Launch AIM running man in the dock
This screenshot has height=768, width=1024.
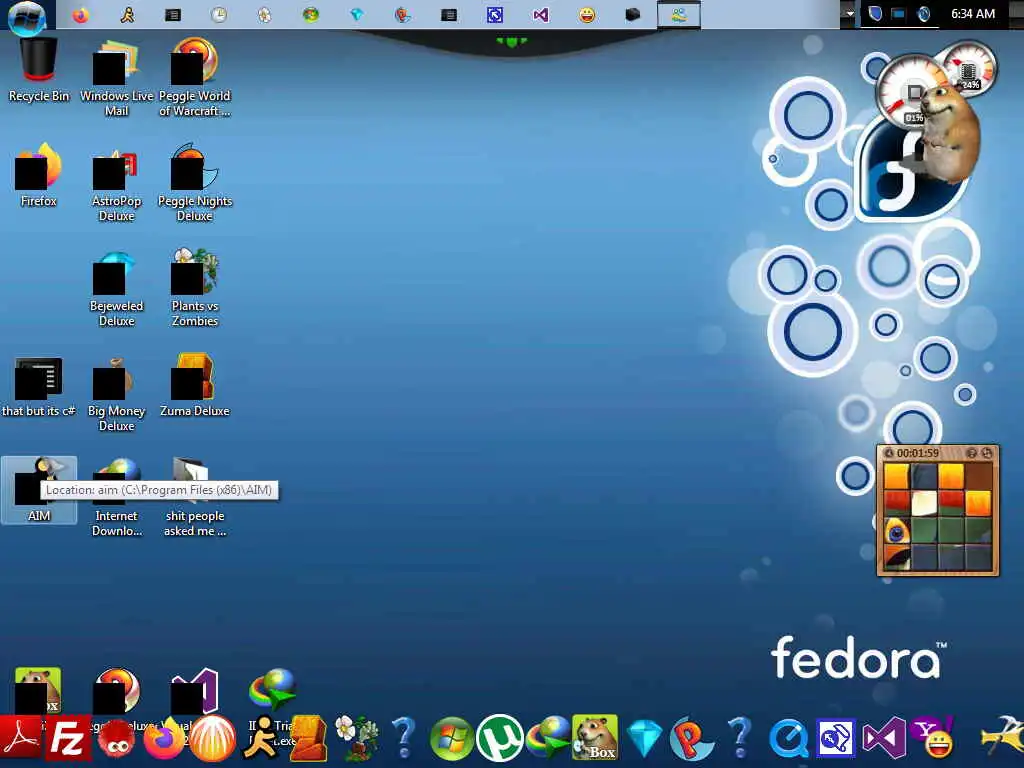(261, 738)
